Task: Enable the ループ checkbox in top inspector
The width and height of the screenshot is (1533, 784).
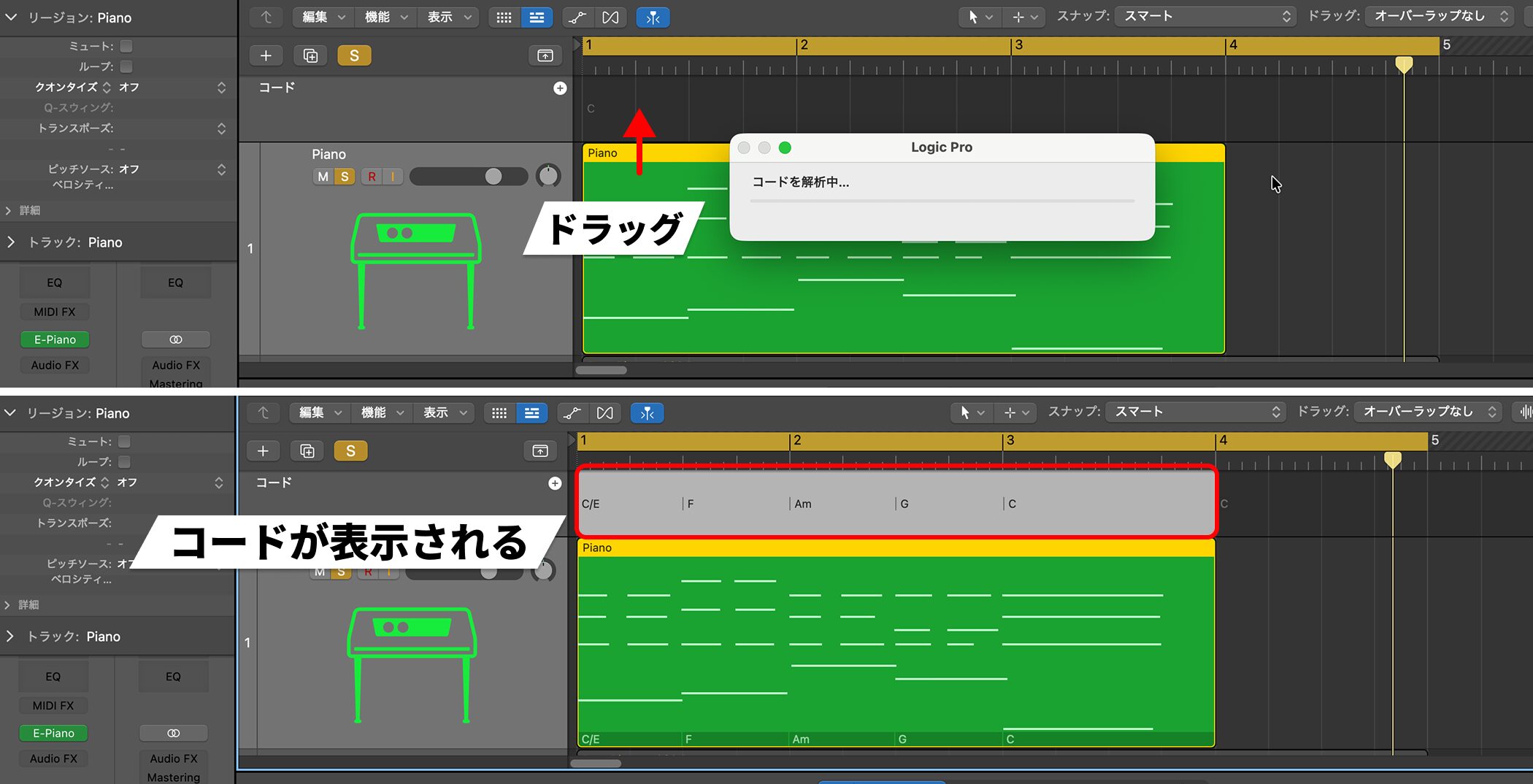Action: coord(126,66)
